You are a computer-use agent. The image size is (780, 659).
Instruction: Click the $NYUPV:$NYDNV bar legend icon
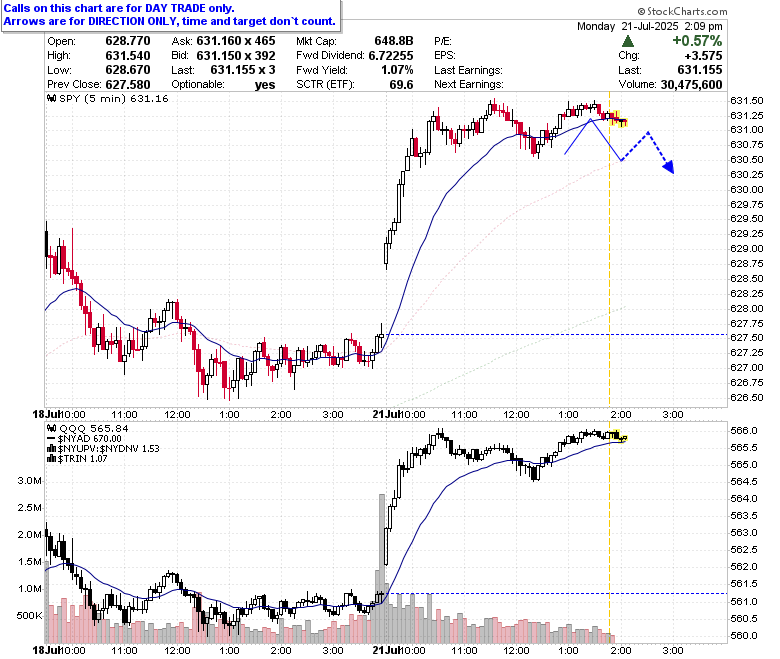point(51,449)
